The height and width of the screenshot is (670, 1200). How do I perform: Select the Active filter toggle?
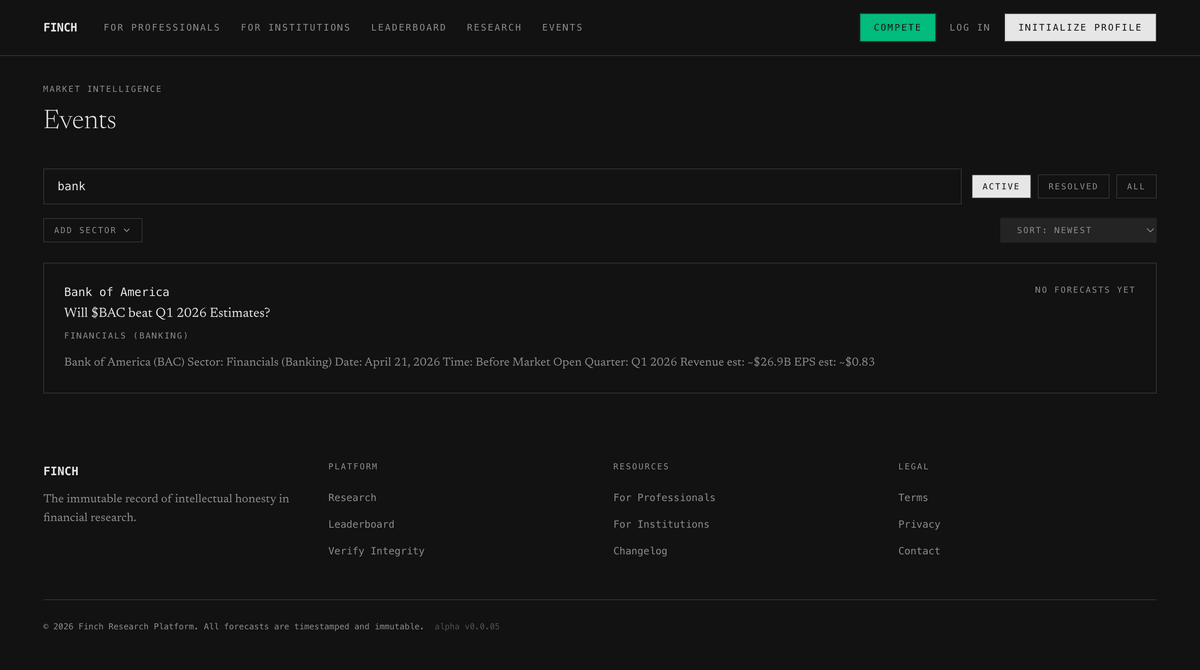[1000, 186]
